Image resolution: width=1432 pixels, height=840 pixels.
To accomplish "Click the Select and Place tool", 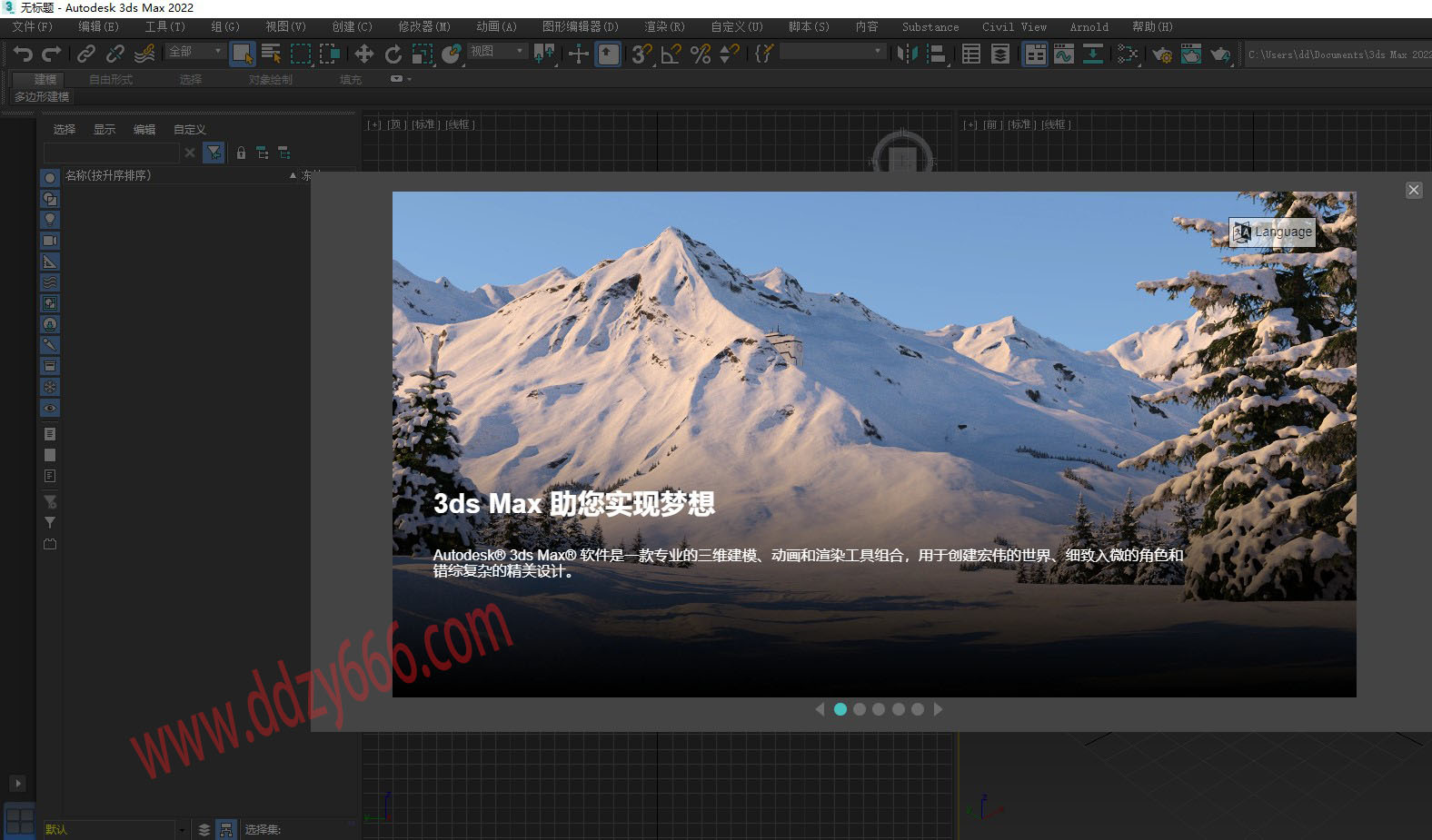I will tap(452, 54).
